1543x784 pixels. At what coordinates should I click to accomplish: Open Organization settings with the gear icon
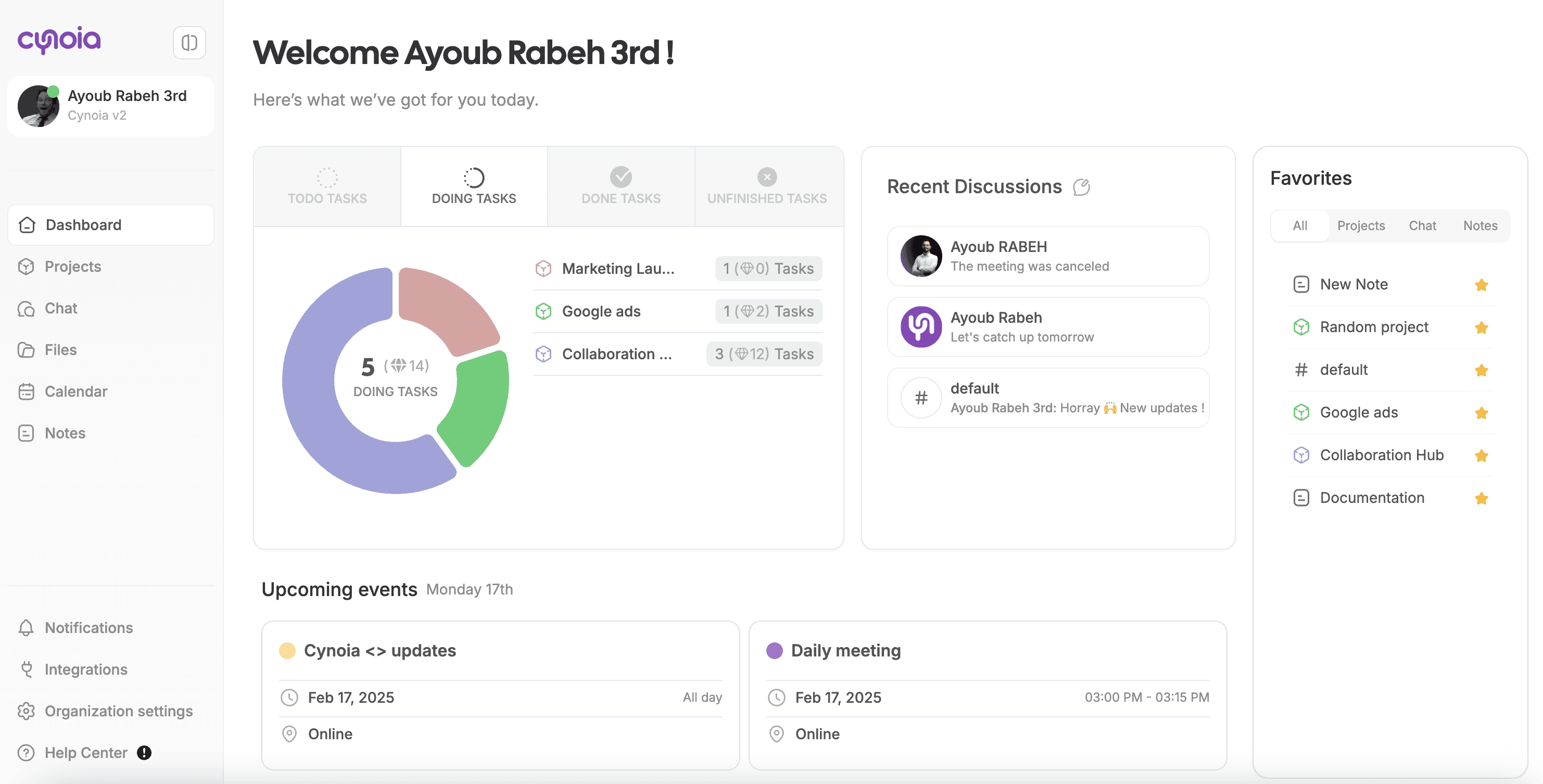tap(27, 710)
